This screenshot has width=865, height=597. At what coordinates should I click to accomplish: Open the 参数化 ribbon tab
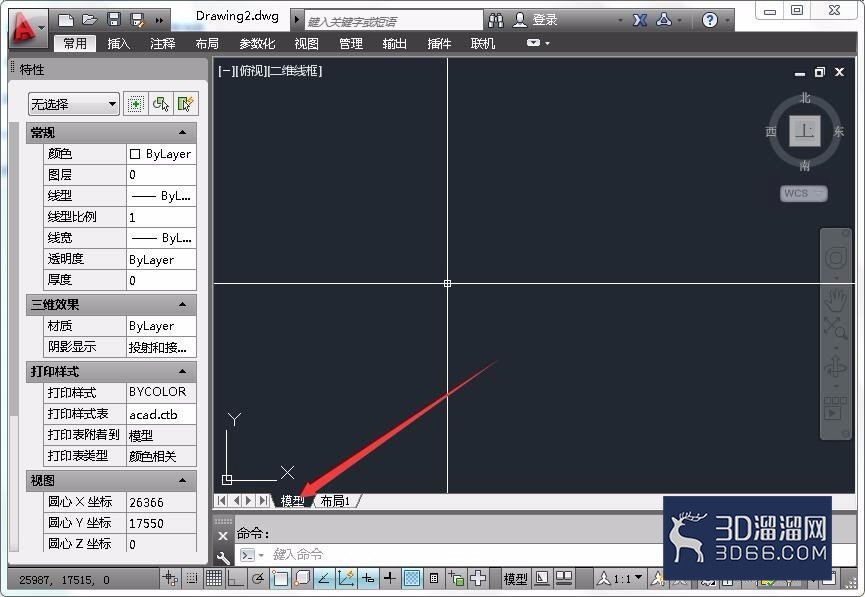[x=257, y=44]
